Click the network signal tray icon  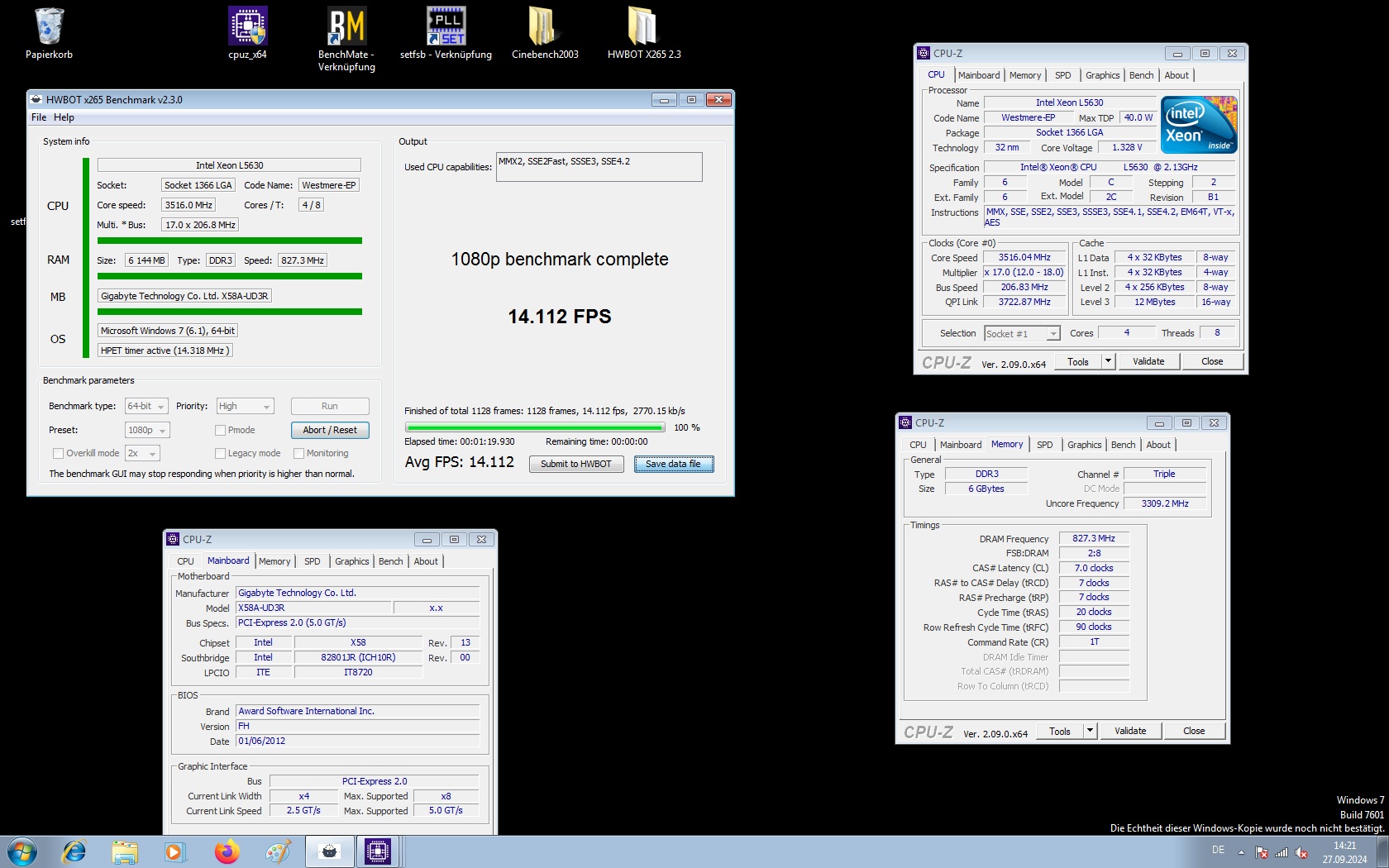[1282, 852]
